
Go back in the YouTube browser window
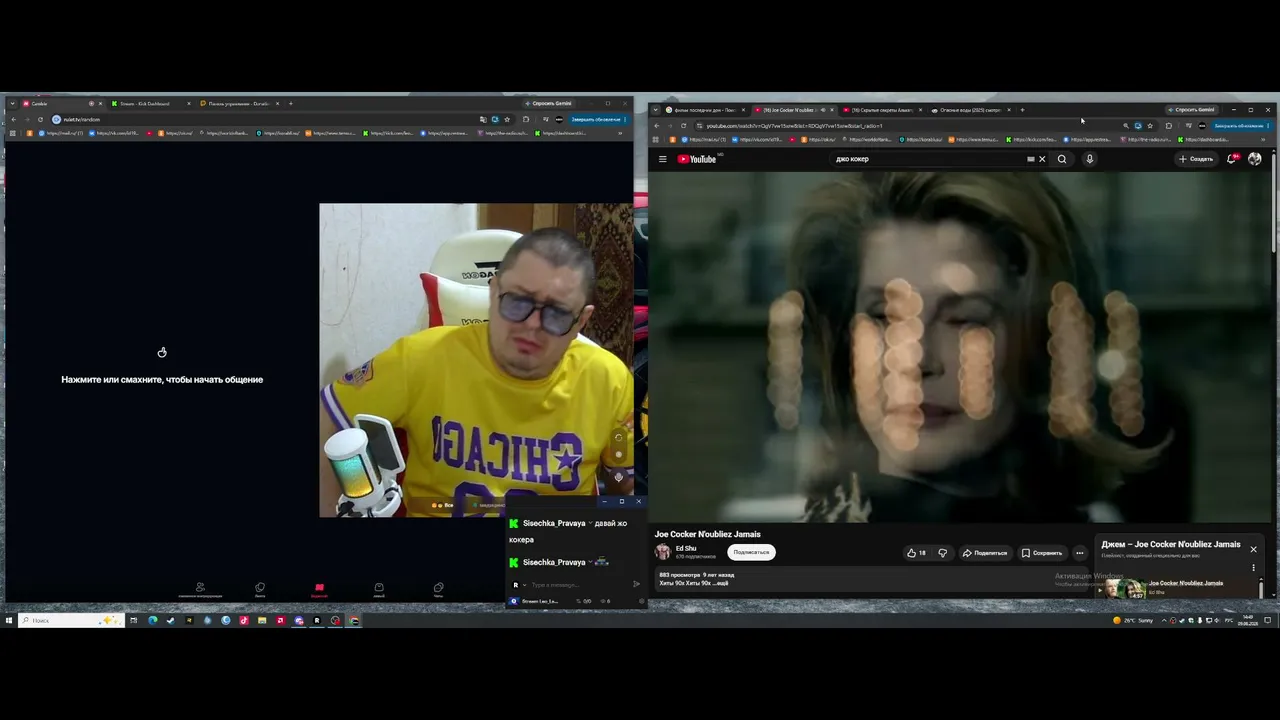coord(656,126)
